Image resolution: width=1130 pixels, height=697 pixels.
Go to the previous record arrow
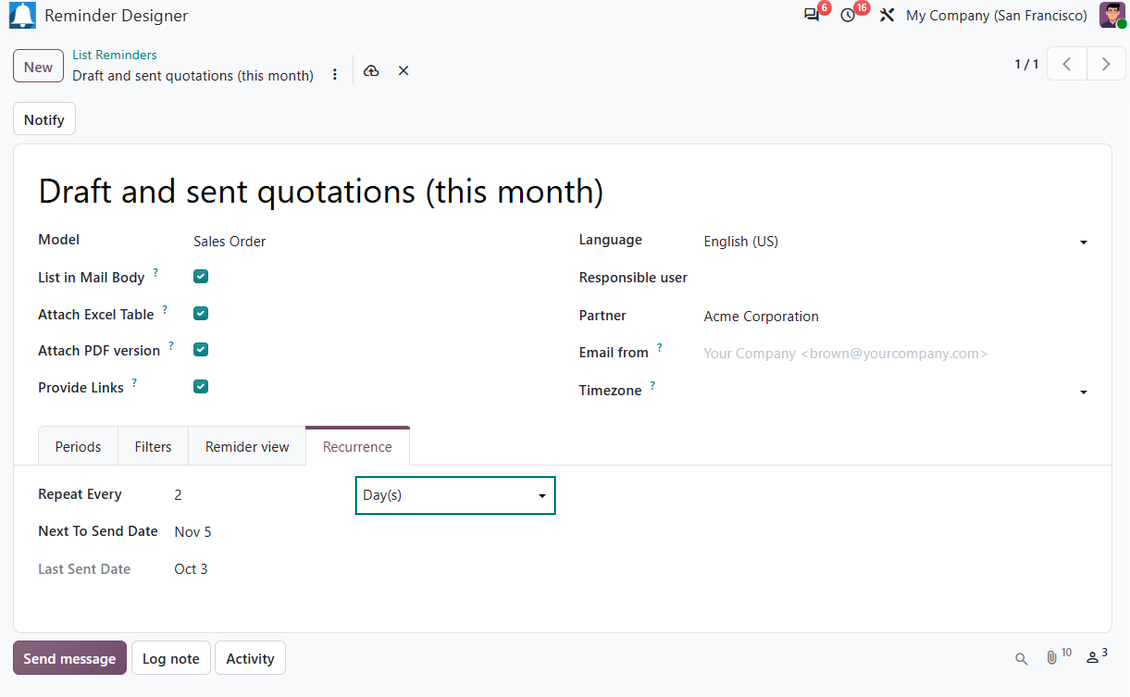tap(1067, 64)
